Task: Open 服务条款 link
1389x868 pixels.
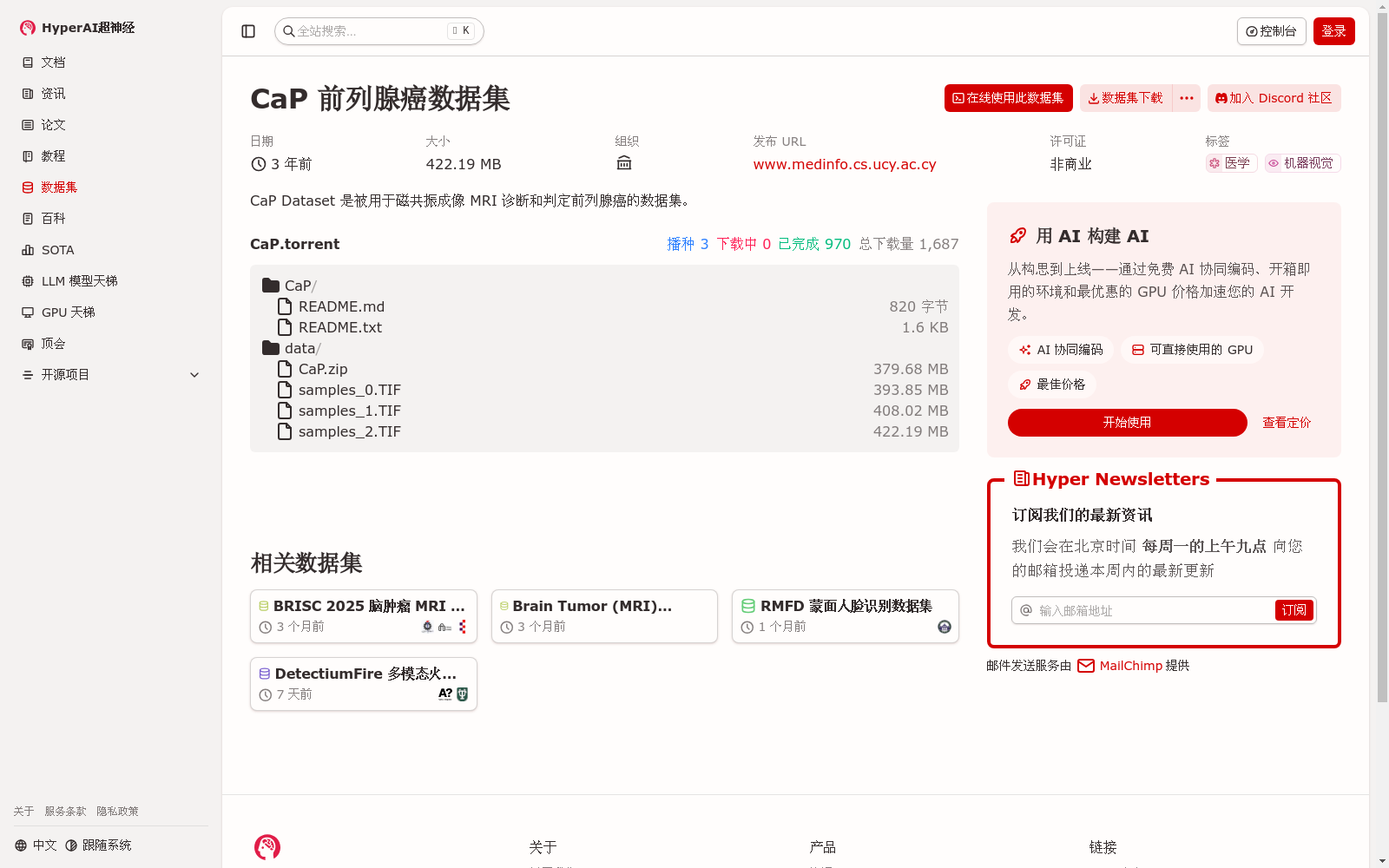Action: point(65,812)
